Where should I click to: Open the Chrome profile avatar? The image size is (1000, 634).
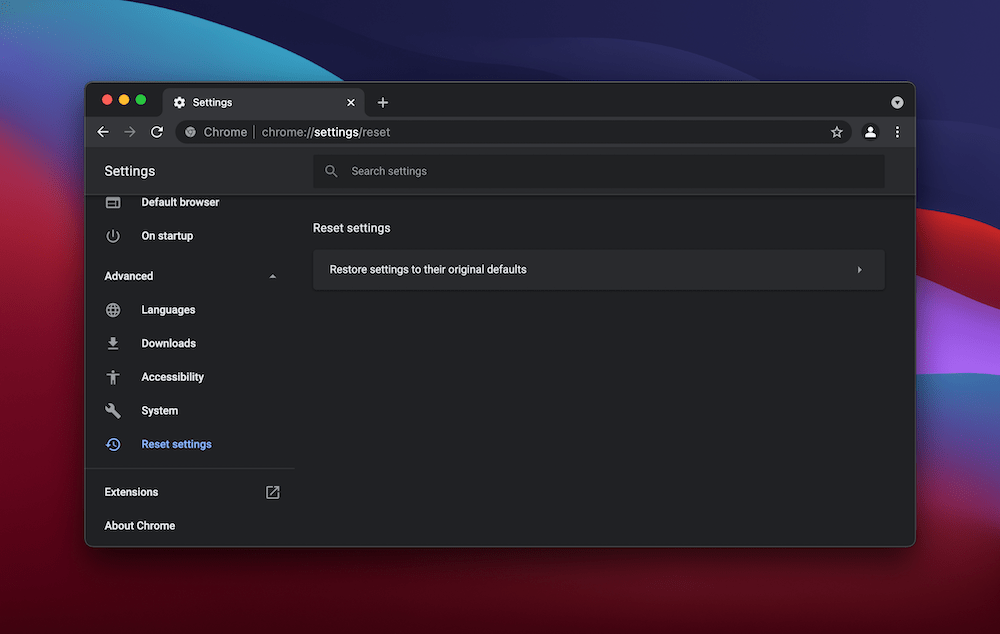tap(869, 131)
